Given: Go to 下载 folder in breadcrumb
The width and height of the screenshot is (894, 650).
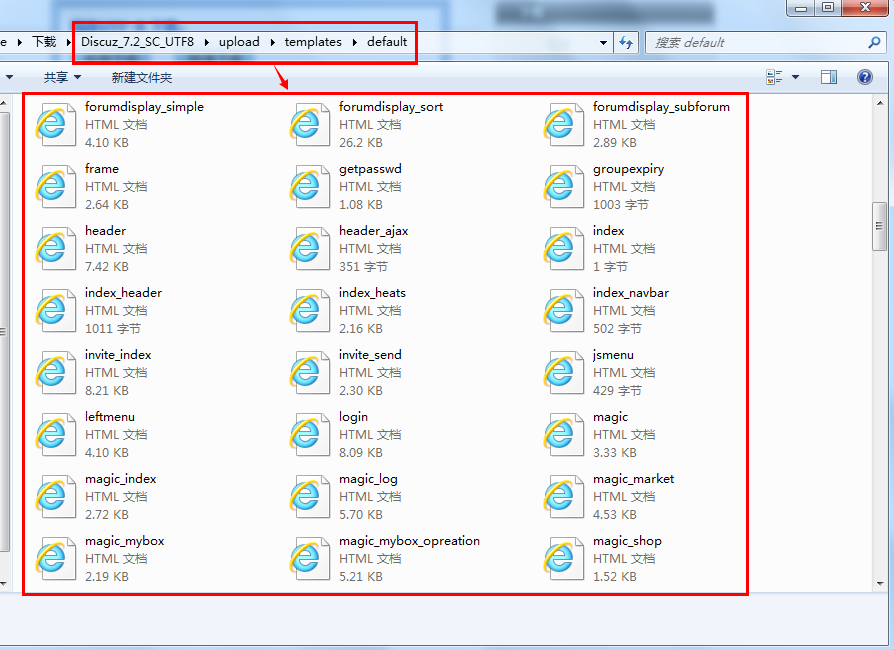Looking at the screenshot, I should point(44,42).
